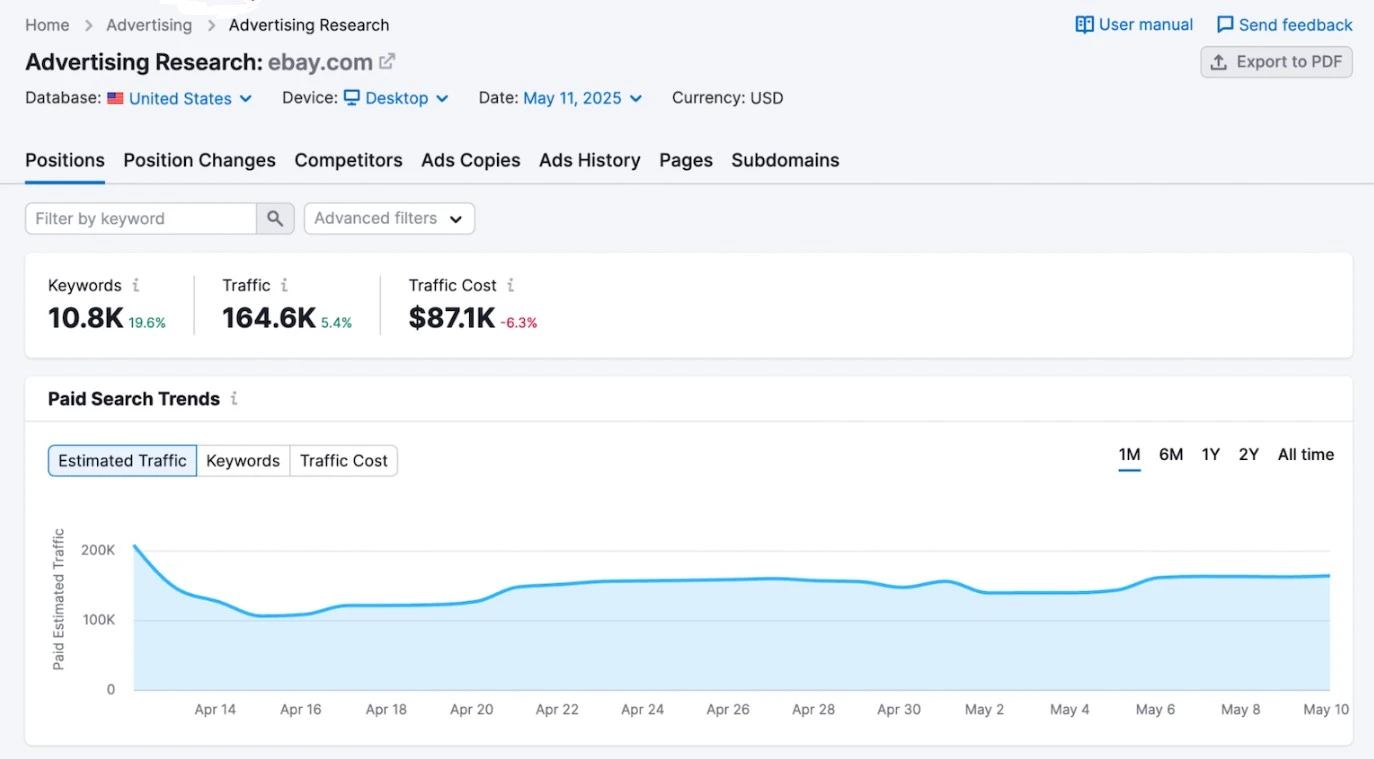The height and width of the screenshot is (759, 1374).
Task: Click the Currency: USD label
Action: (x=728, y=98)
